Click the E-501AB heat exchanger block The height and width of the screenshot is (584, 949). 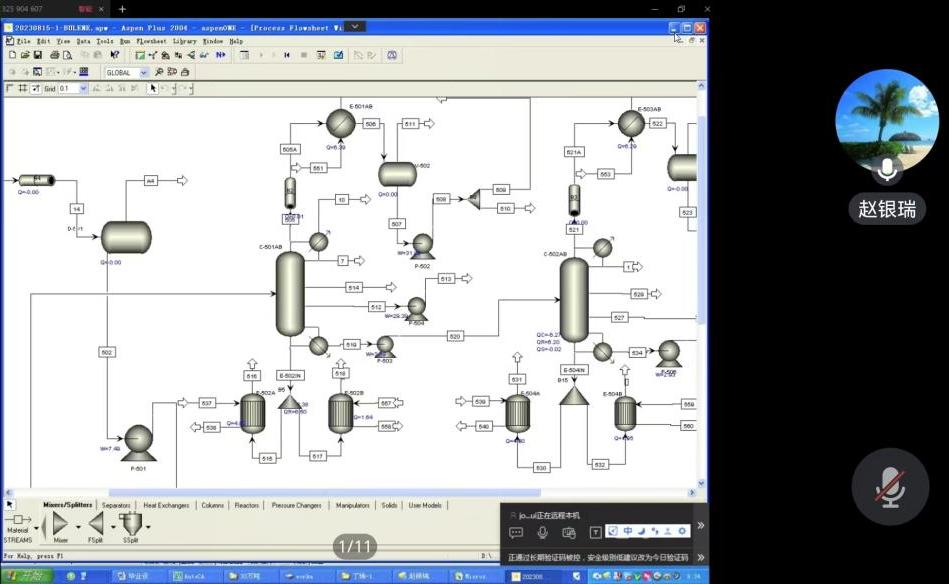tap(340, 124)
